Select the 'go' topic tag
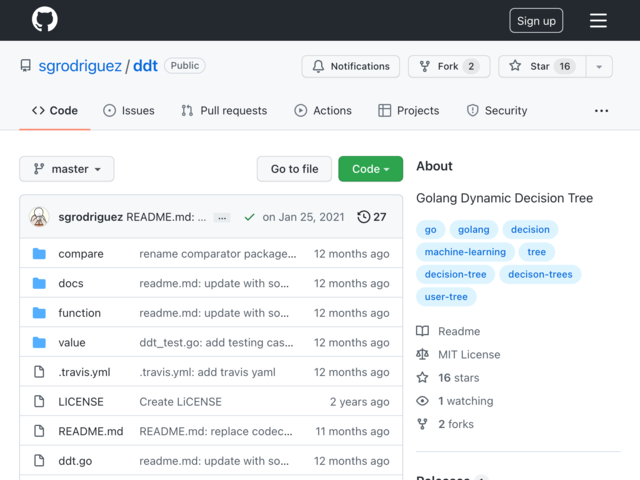This screenshot has height=480, width=640. click(430, 229)
